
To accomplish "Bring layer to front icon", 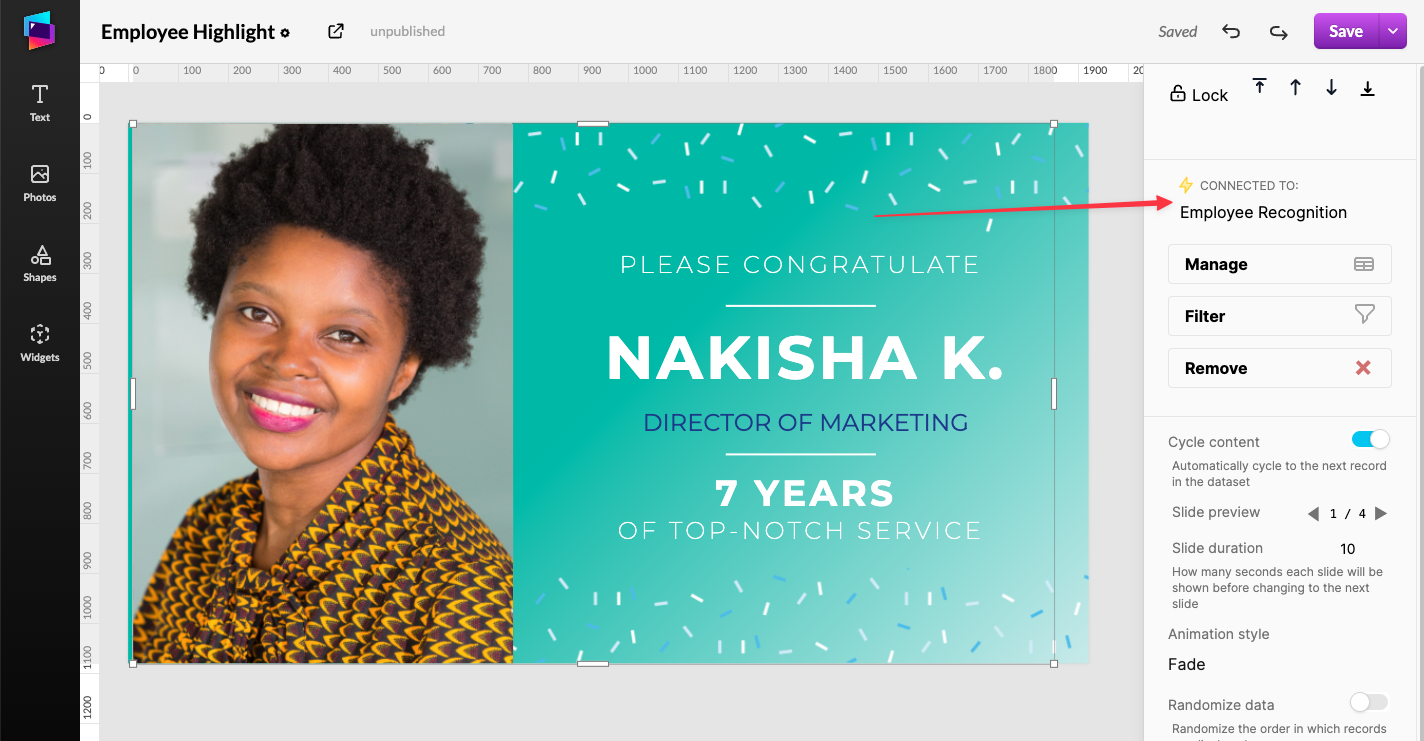I will click(x=1260, y=87).
